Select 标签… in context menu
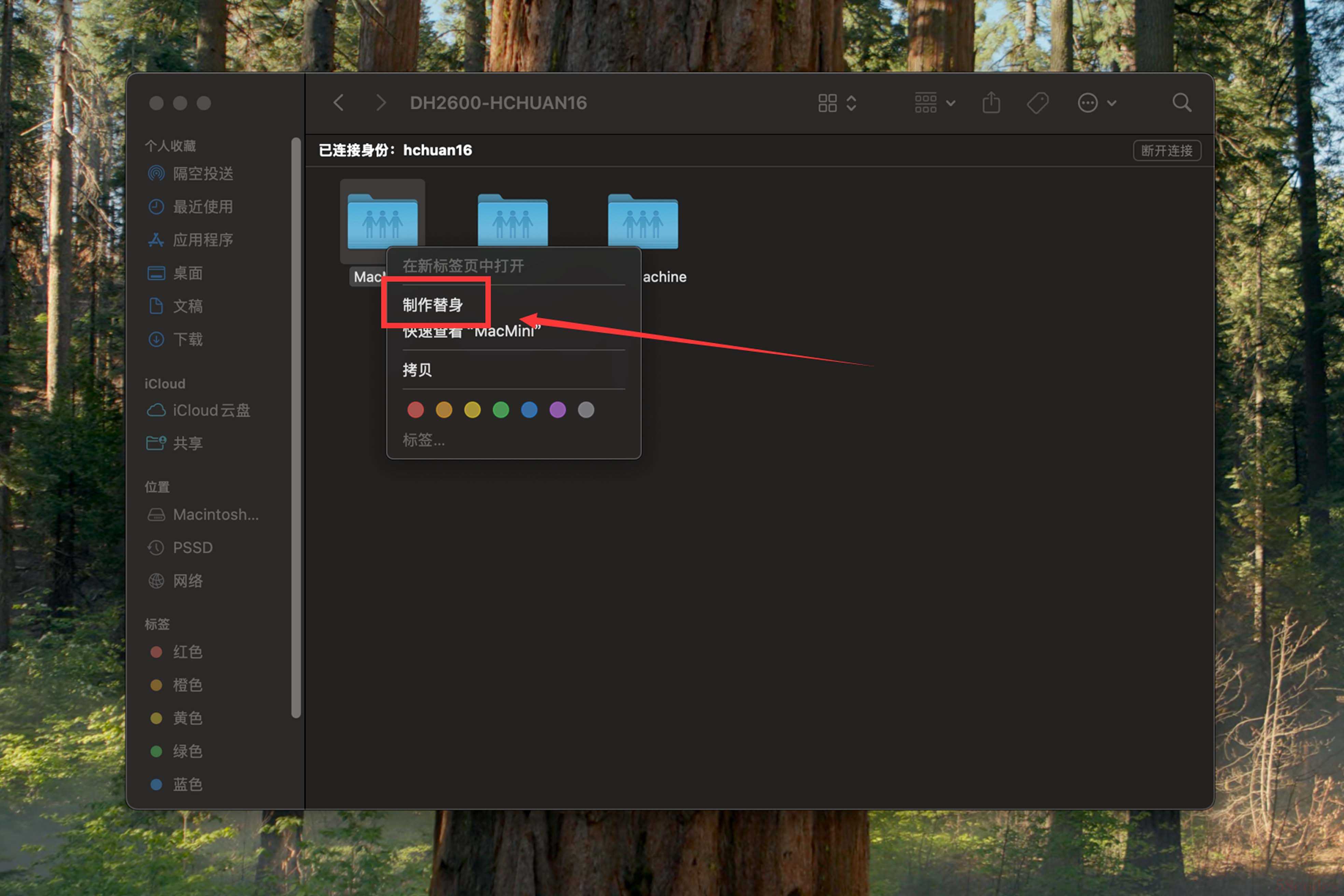The width and height of the screenshot is (1344, 896). [x=423, y=439]
